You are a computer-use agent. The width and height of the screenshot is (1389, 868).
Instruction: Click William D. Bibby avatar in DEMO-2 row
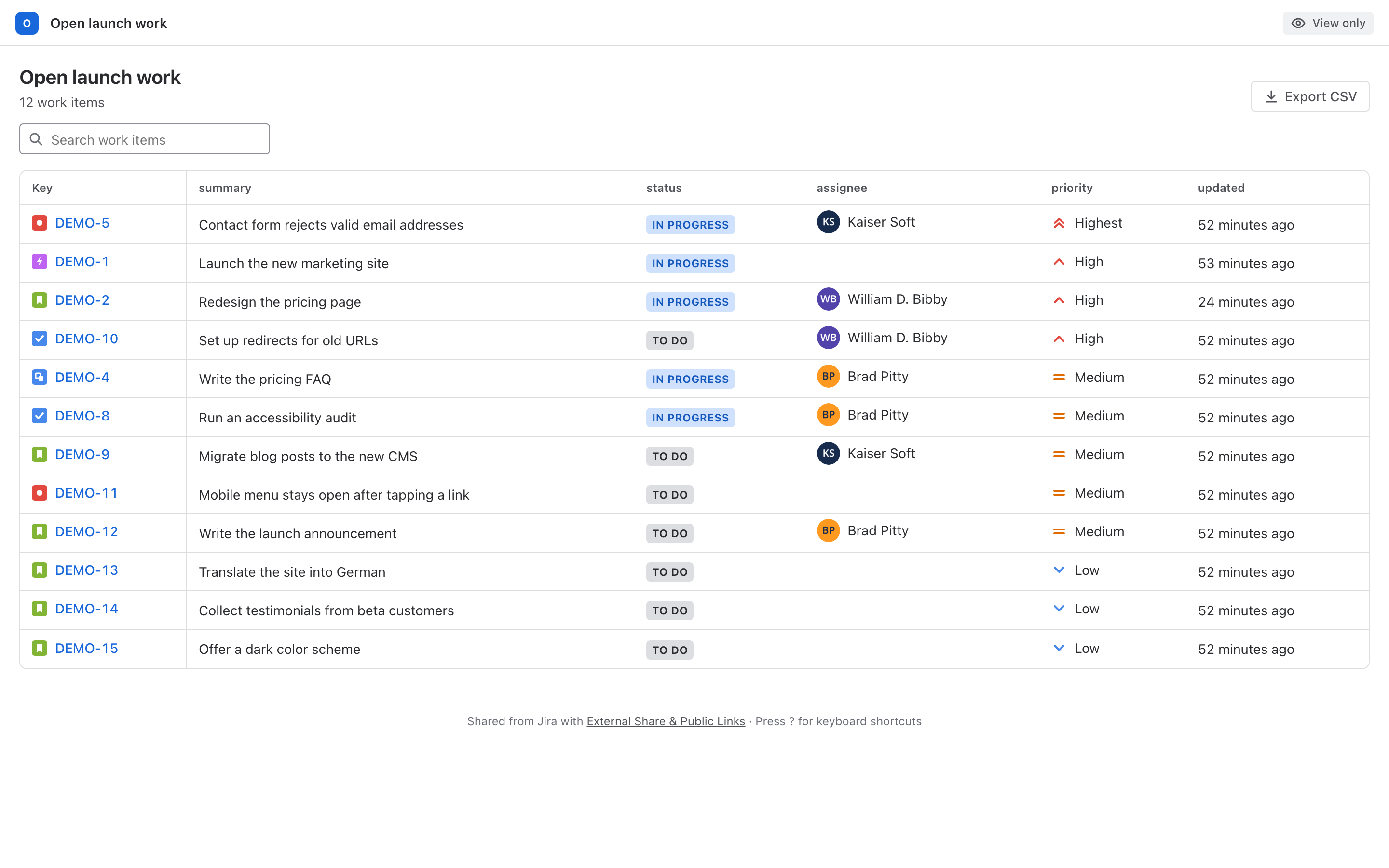[828, 299]
